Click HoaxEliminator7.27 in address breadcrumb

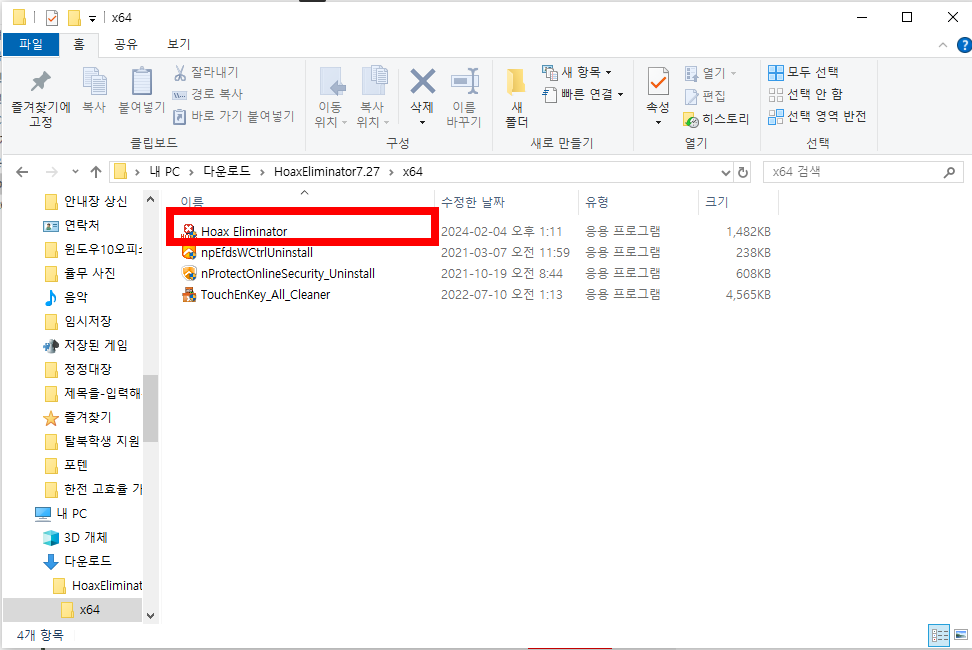click(327, 172)
